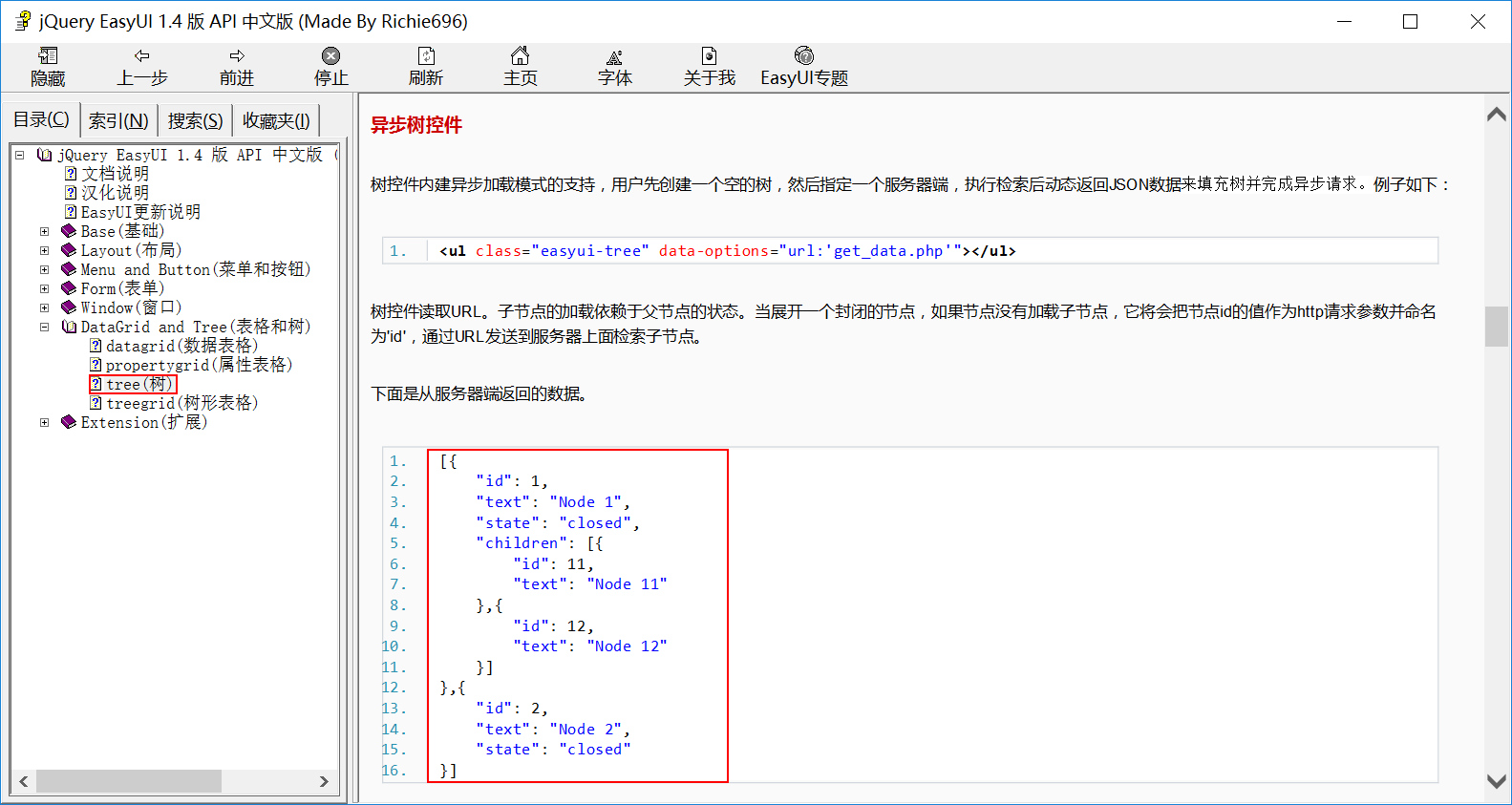
Task: Click the page icon beside propertygrid(属性表格)
Action: point(96,365)
